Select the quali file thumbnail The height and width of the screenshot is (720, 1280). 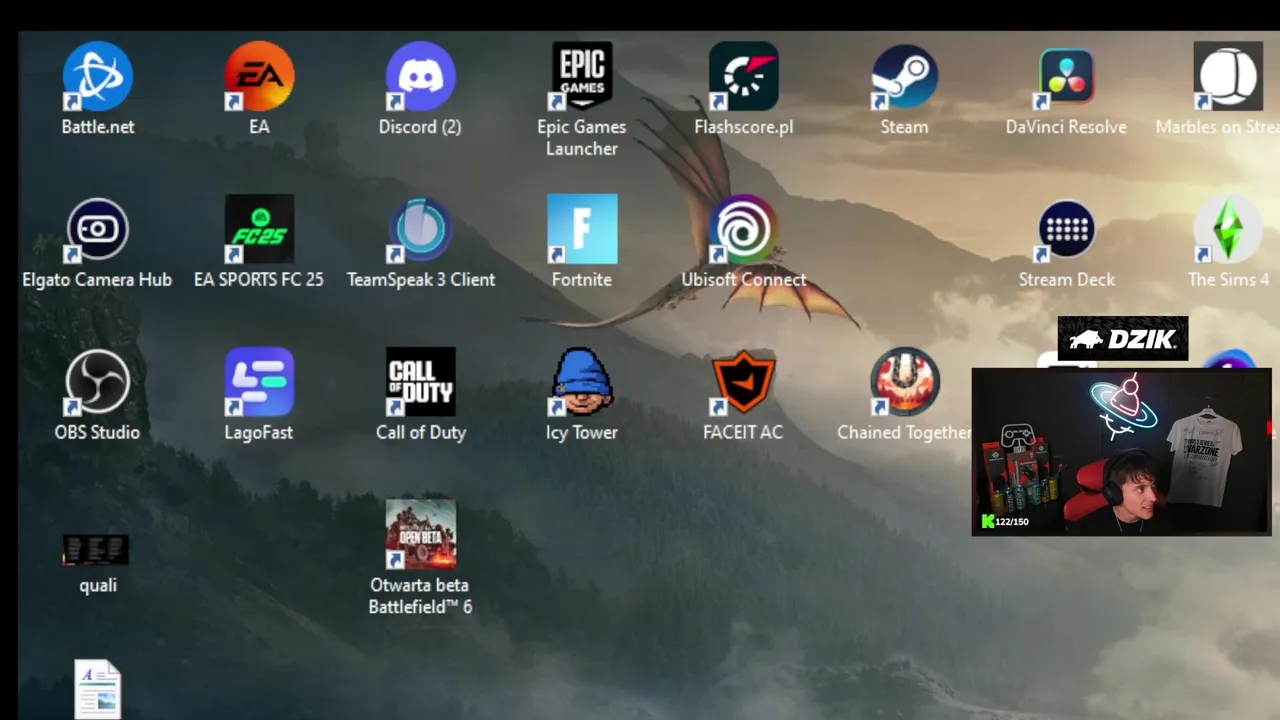point(97,550)
